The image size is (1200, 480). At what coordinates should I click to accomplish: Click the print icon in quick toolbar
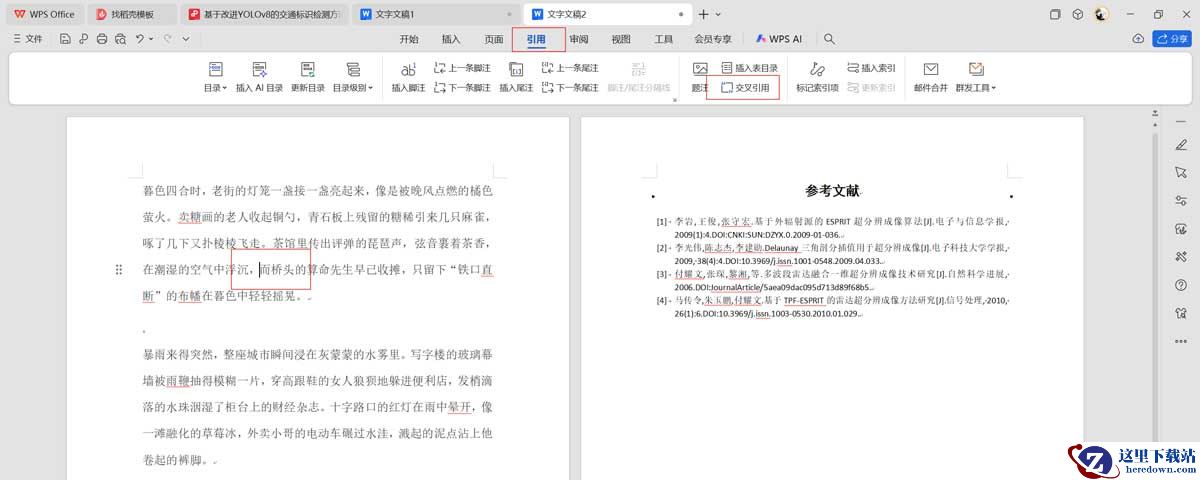coord(101,39)
